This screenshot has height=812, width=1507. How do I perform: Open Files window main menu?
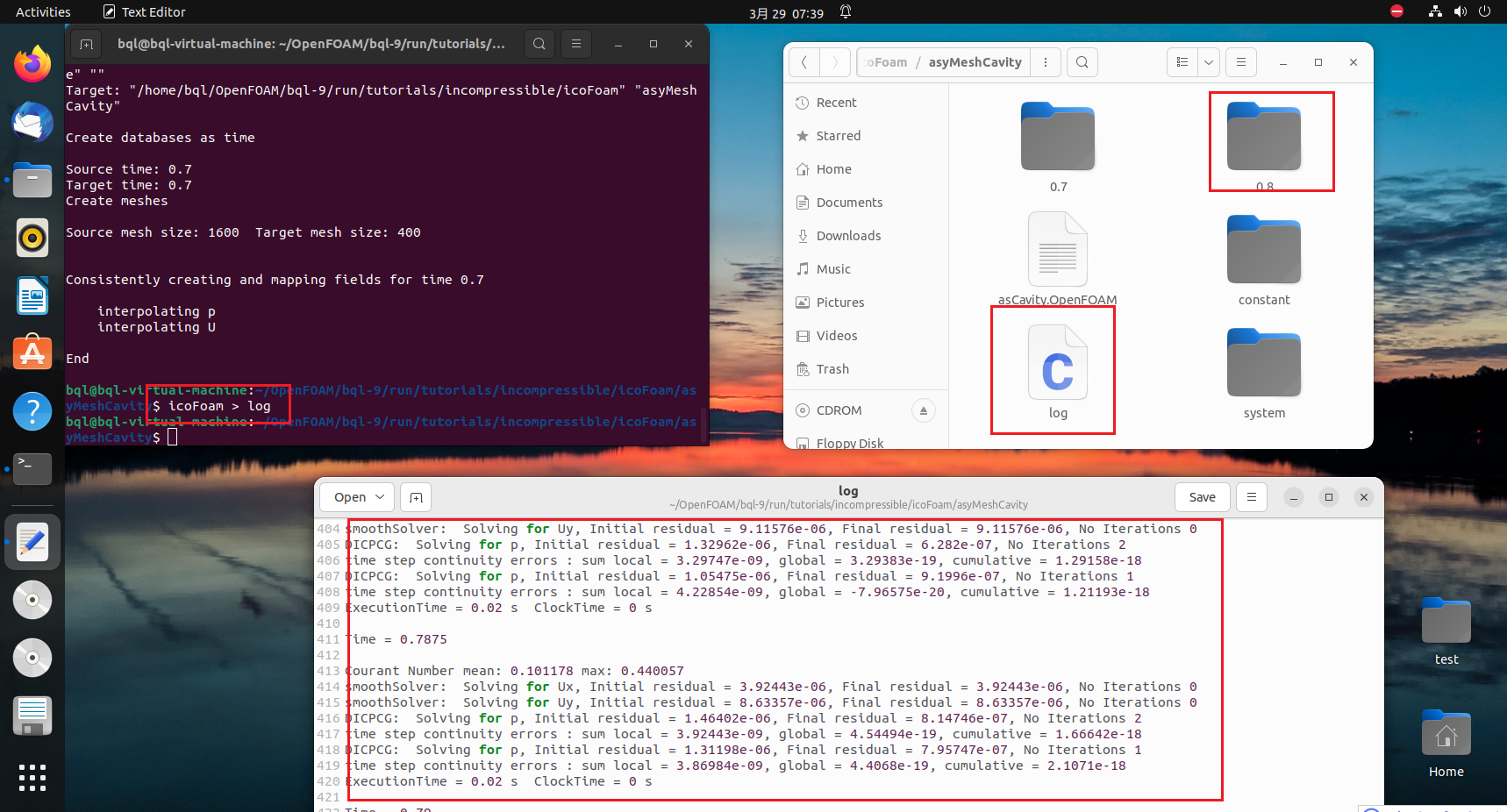click(x=1241, y=62)
